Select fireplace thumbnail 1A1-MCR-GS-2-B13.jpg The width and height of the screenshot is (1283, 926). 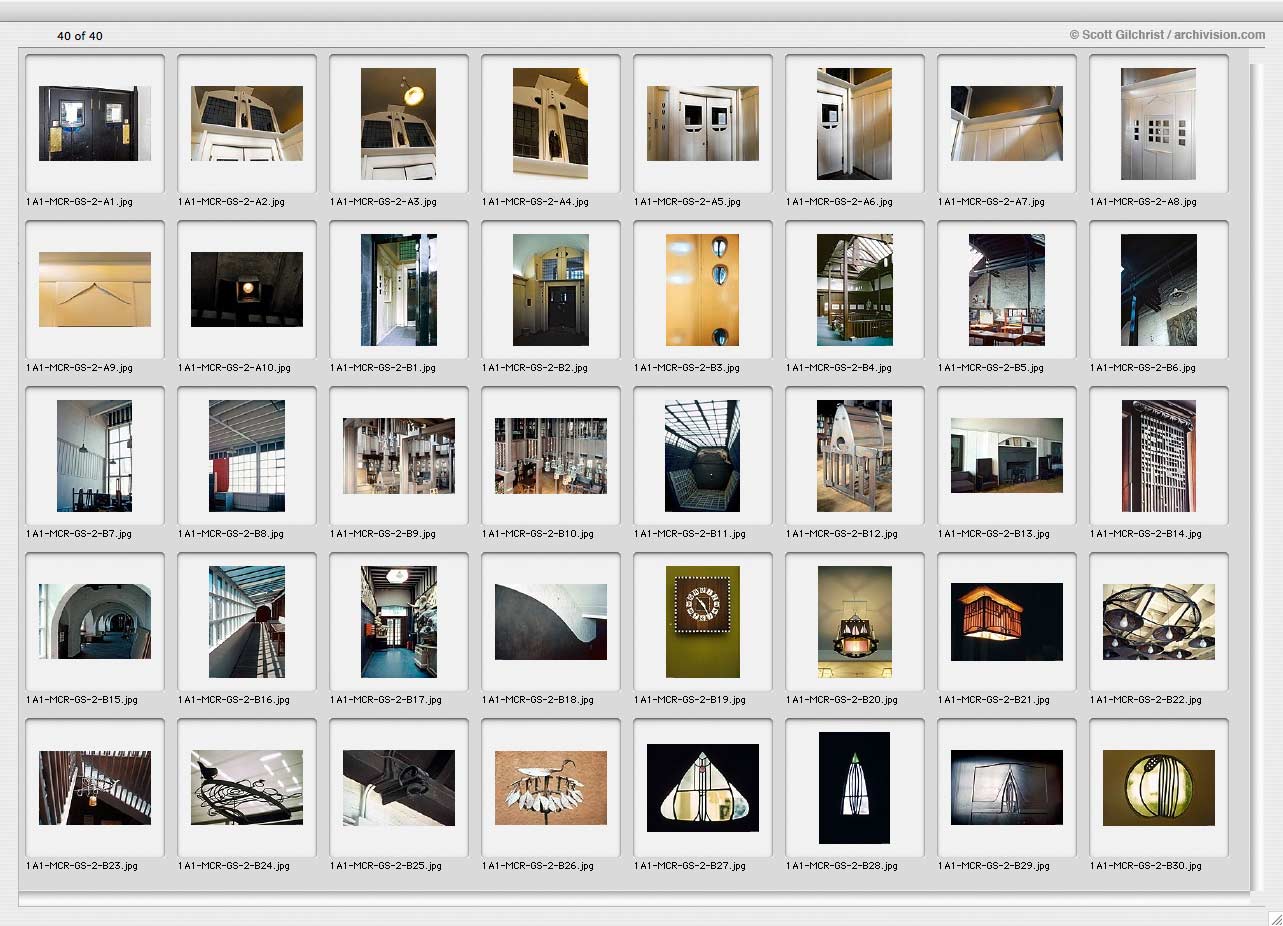tap(1007, 456)
